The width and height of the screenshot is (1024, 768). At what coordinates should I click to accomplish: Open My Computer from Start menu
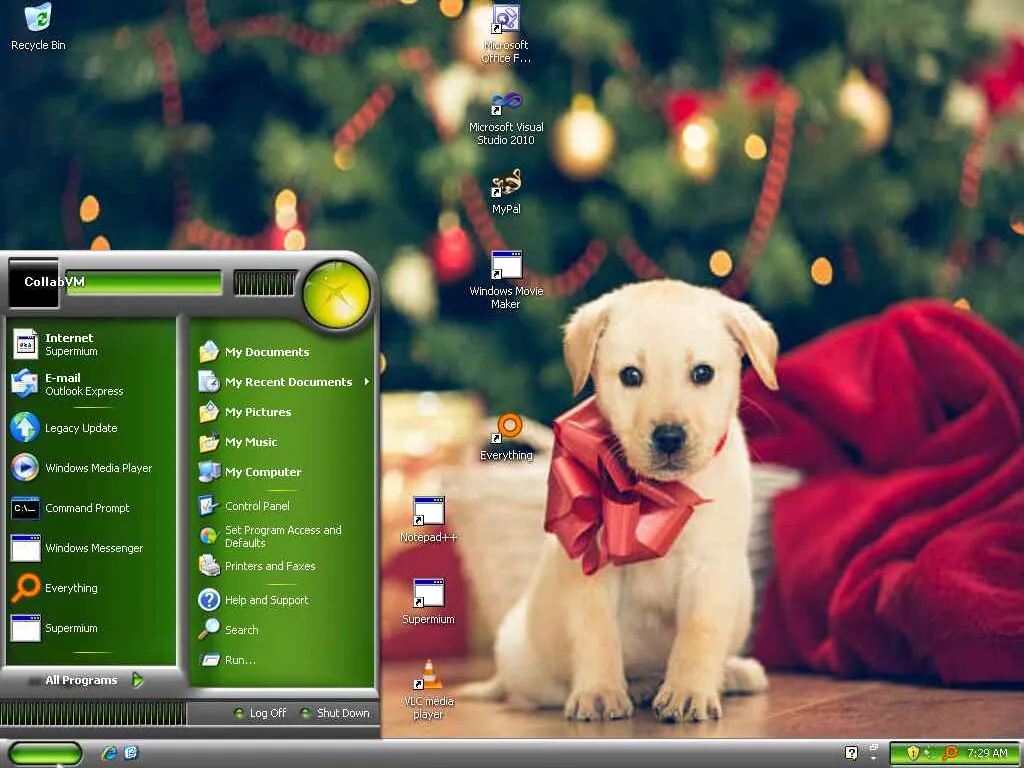283,472
